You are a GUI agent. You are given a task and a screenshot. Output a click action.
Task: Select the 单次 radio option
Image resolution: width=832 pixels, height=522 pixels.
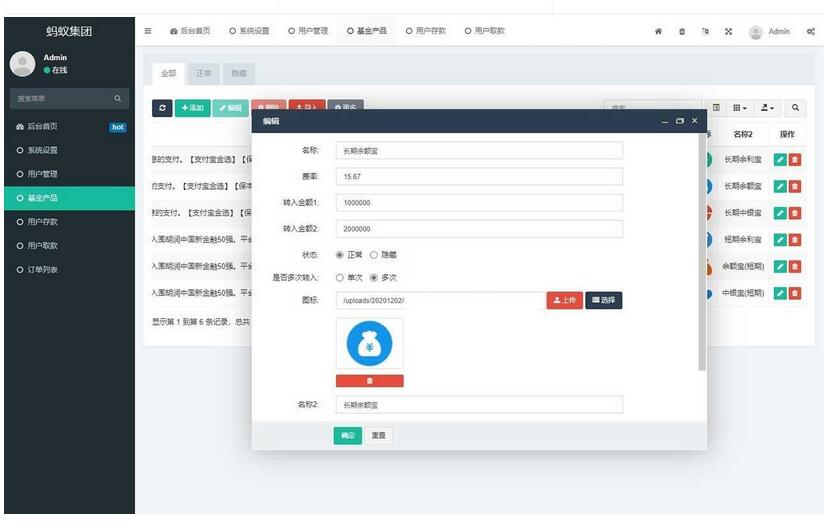click(x=340, y=277)
